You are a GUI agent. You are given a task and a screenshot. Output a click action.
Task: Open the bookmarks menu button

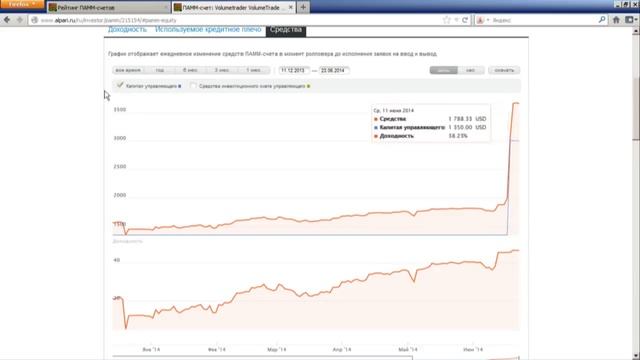point(631,20)
